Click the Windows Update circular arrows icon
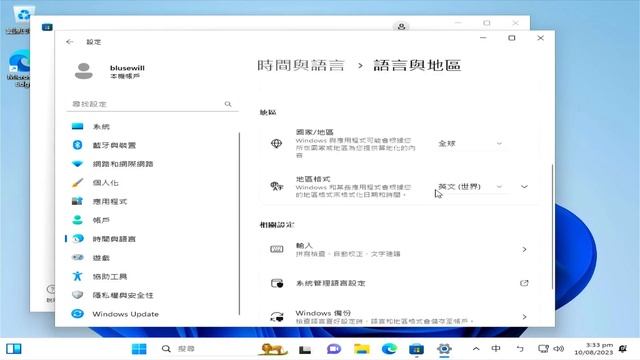The image size is (640, 360). [77, 313]
